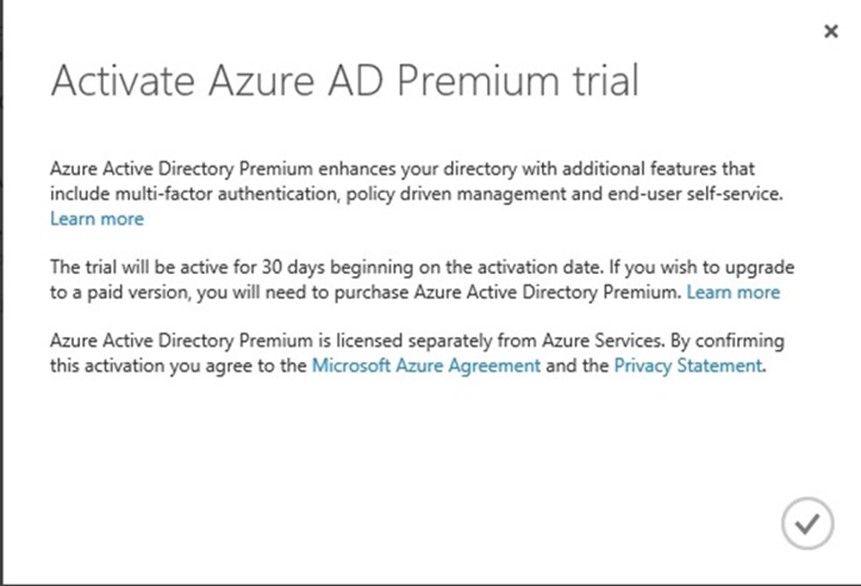
Task: Open the Microsoft Azure Agreement link
Action: pyautogui.click(x=426, y=366)
